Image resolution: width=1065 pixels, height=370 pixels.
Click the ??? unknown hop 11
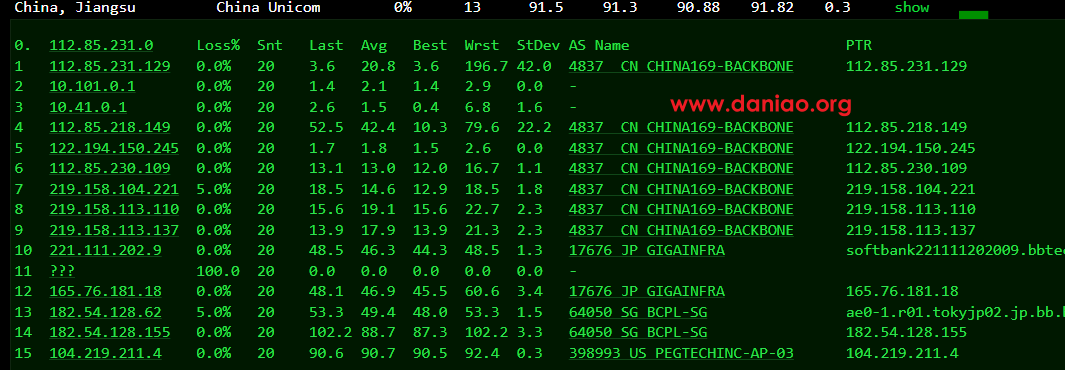point(62,271)
